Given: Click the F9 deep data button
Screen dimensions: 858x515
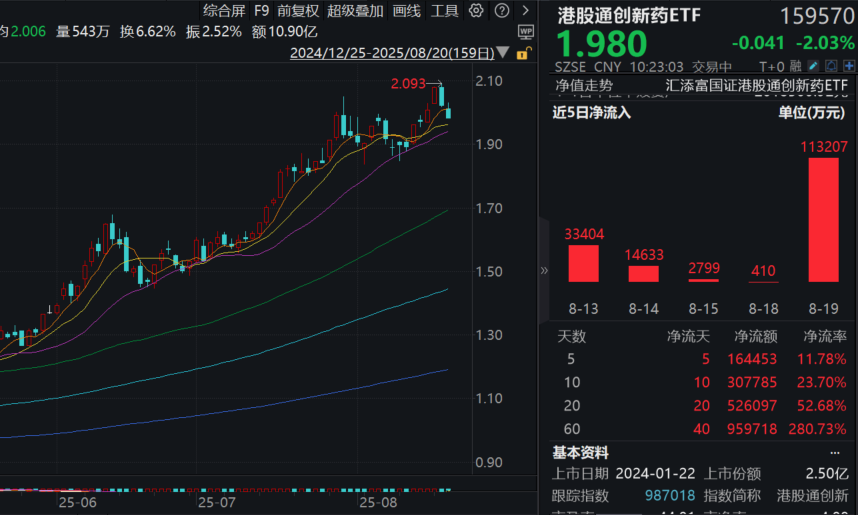Looking at the screenshot, I should 261,11.
